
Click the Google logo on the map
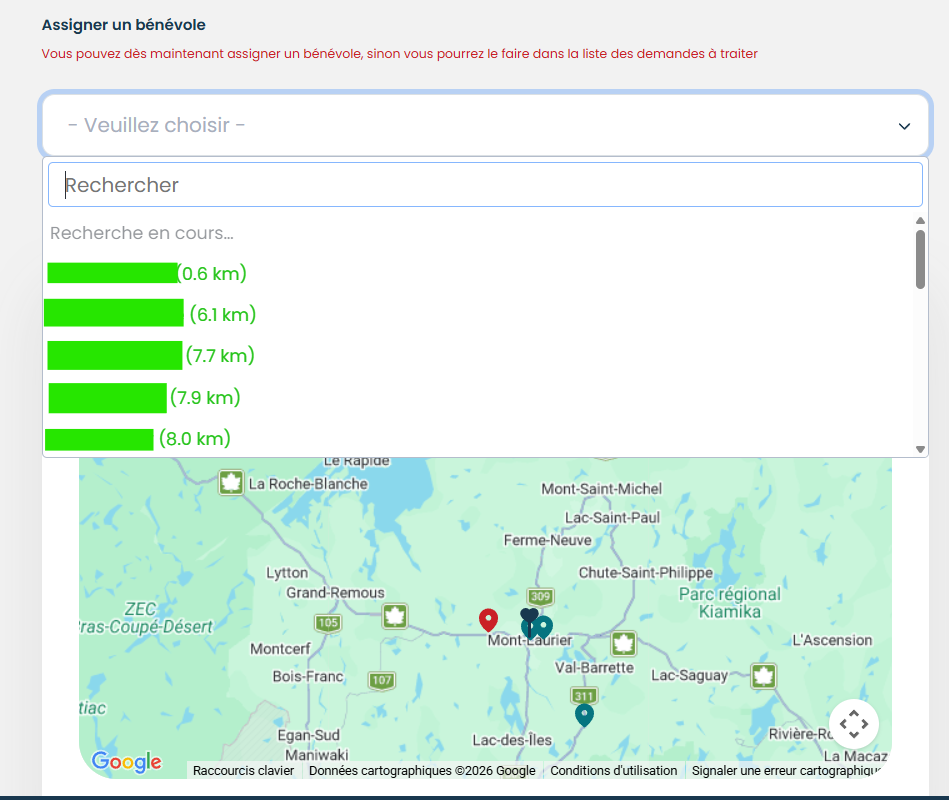click(x=126, y=762)
